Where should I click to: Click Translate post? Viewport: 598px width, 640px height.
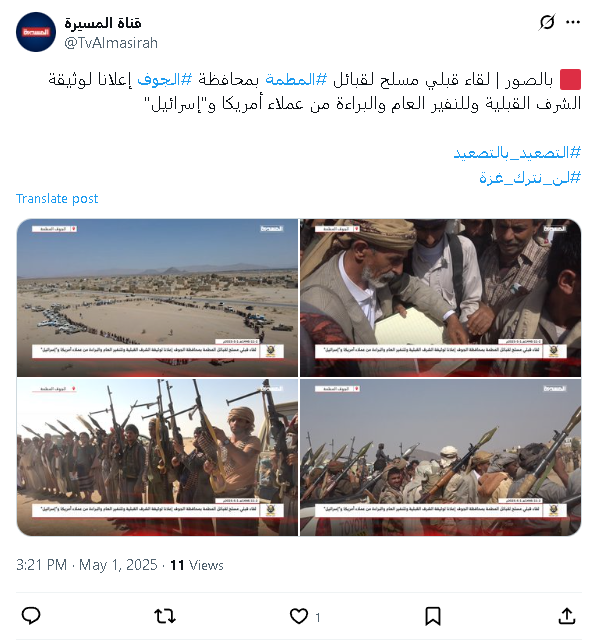pyautogui.click(x=57, y=199)
